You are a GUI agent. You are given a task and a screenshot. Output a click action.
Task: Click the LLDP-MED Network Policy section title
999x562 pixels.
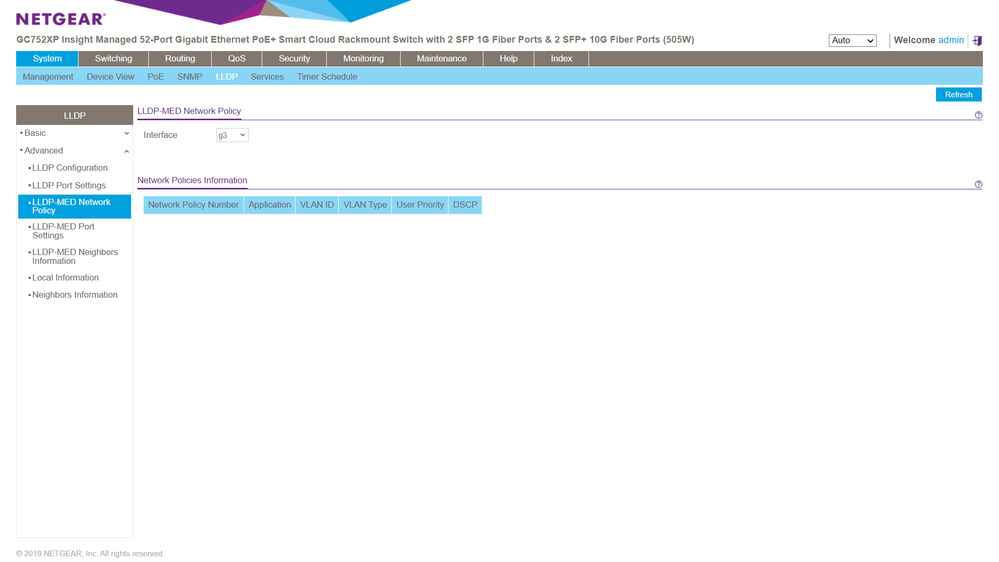point(189,111)
